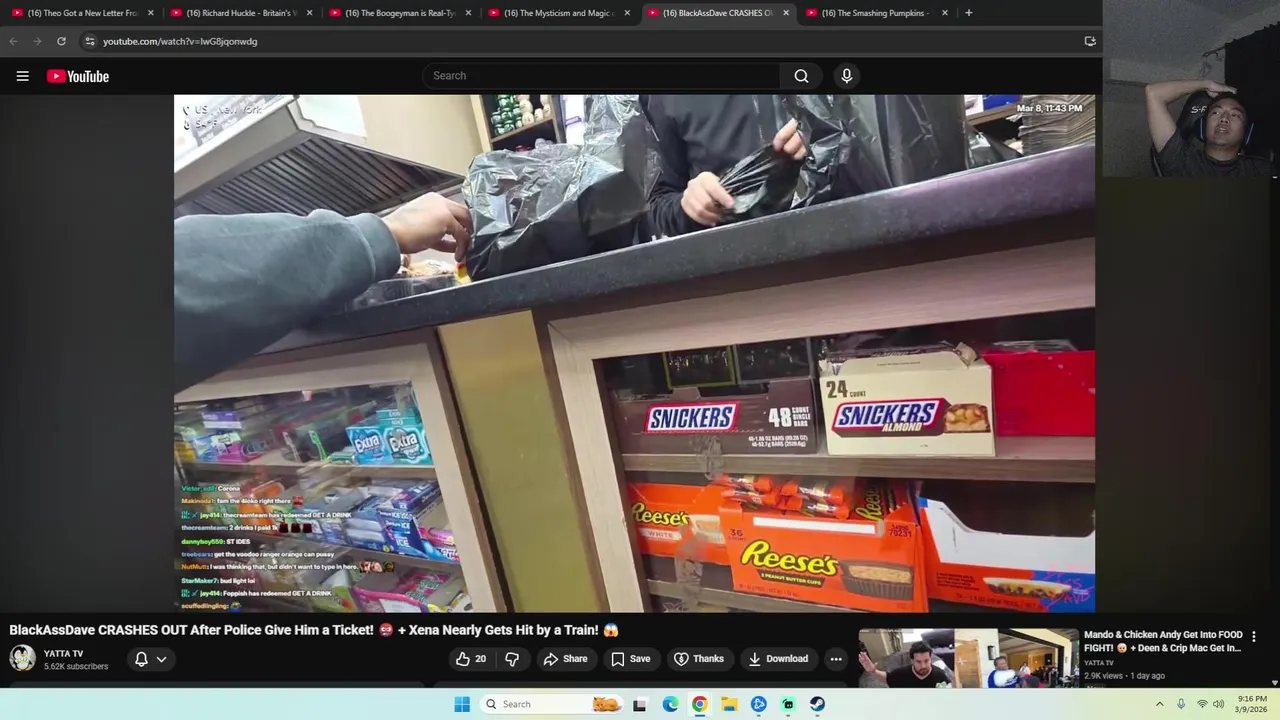Open Mando & Chicken Andy video title
This screenshot has width=1280, height=720.
pos(1163,641)
